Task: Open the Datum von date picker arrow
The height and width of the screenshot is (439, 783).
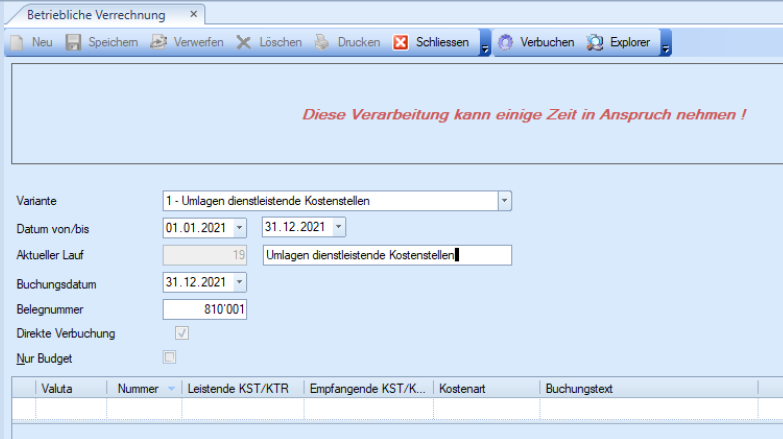Action: (x=239, y=228)
